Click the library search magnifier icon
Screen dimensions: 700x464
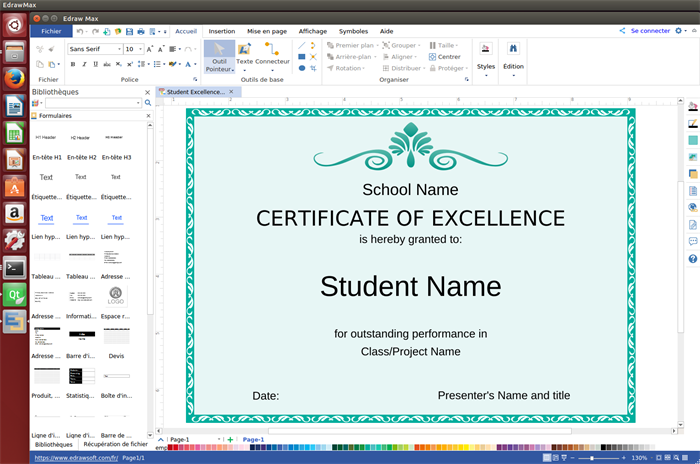tap(148, 103)
